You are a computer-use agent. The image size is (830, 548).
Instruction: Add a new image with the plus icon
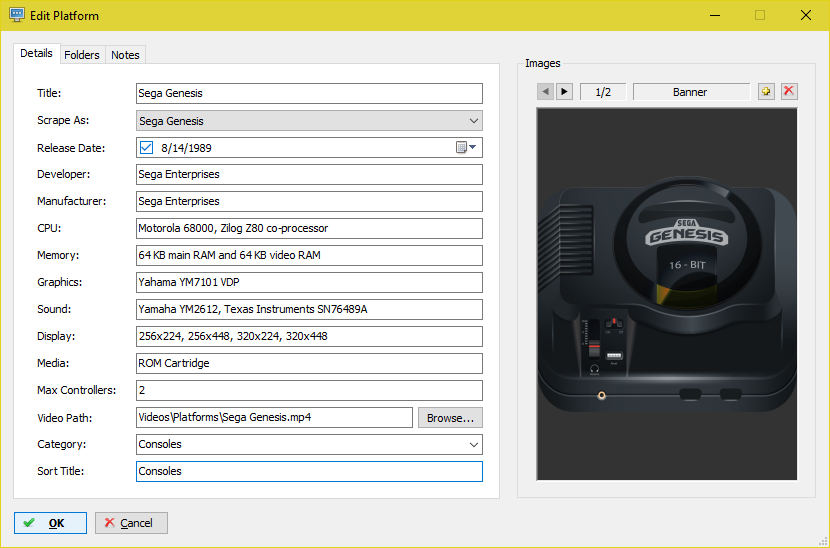pos(766,92)
